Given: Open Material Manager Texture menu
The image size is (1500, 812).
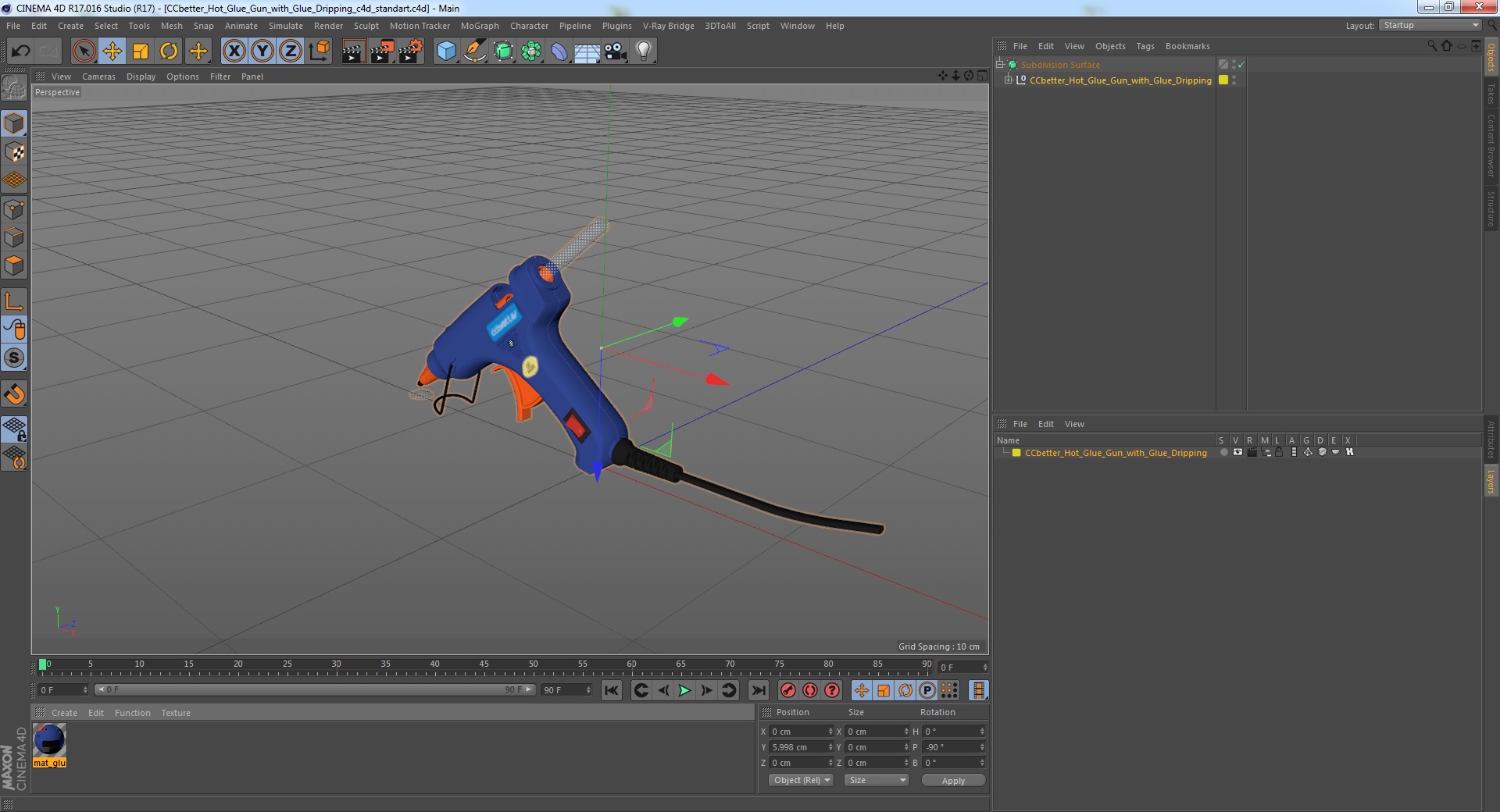Looking at the screenshot, I should [x=176, y=713].
